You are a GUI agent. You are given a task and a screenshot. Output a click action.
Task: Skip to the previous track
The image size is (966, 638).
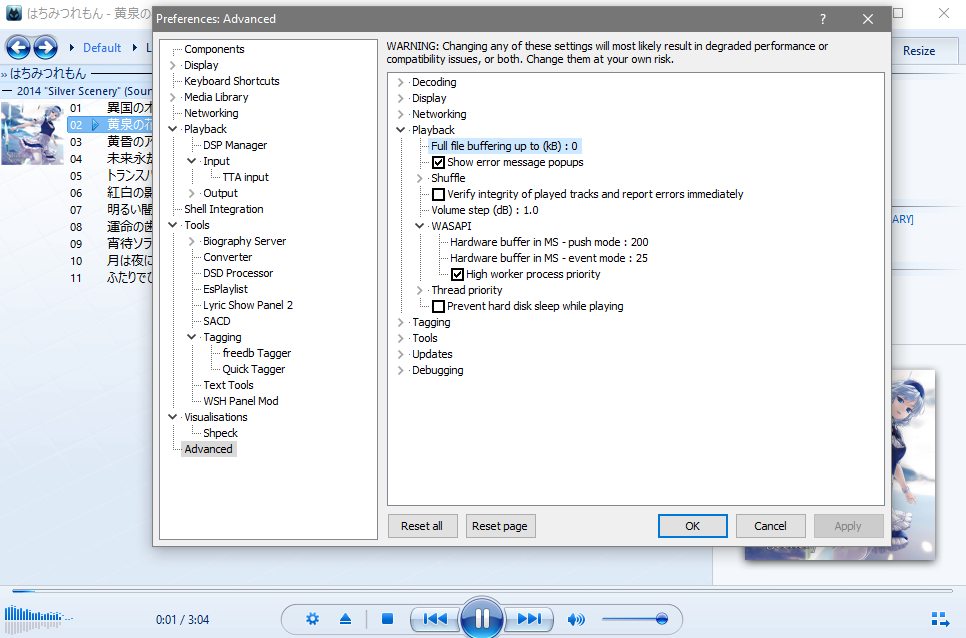point(435,618)
